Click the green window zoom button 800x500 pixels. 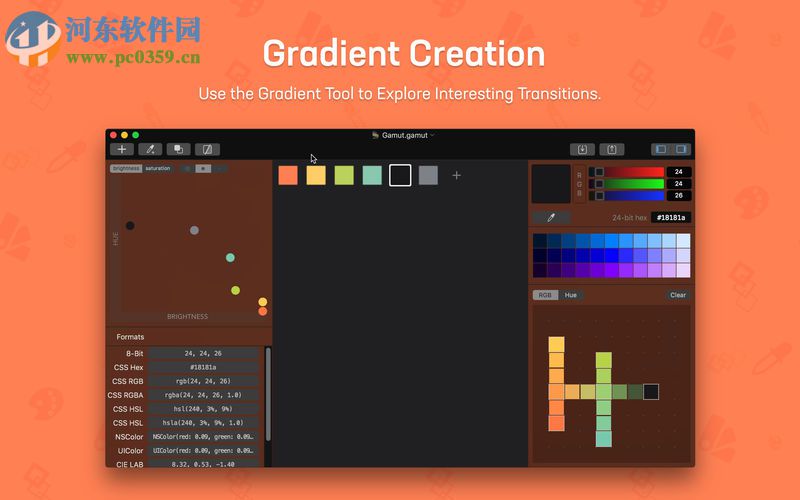tap(136, 135)
